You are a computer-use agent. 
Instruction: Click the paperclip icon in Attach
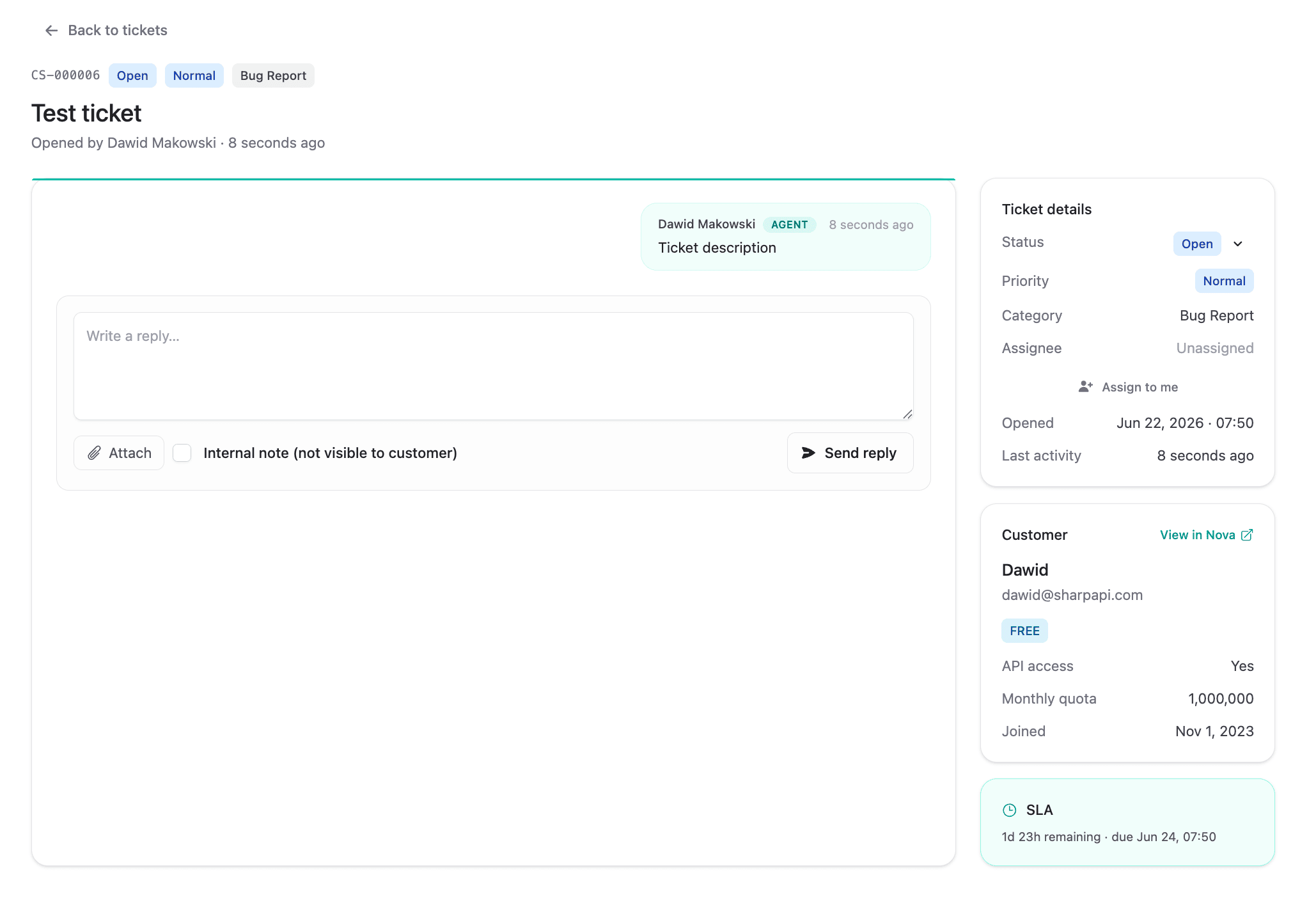tap(94, 453)
